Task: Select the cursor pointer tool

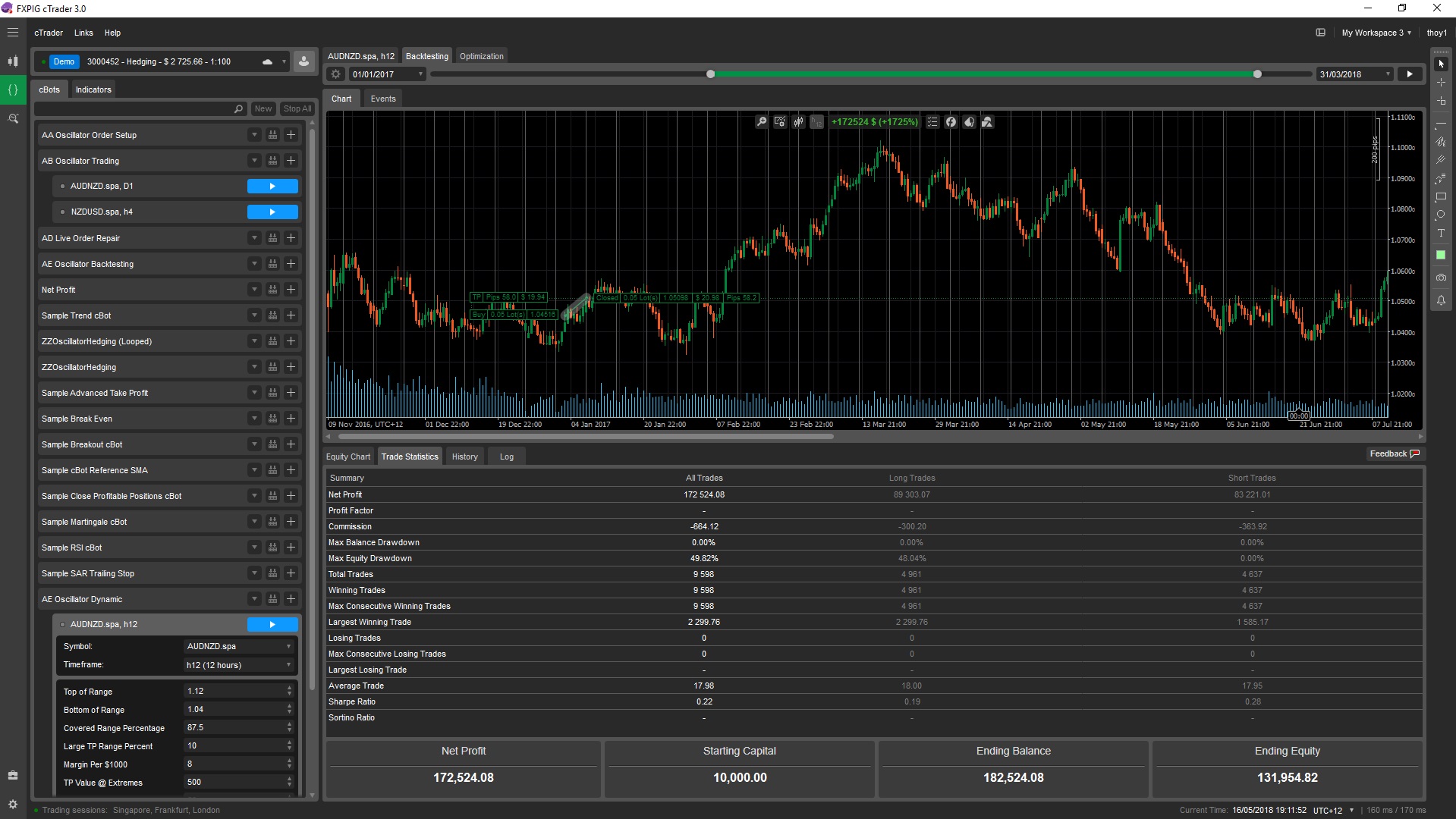Action: (1441, 64)
